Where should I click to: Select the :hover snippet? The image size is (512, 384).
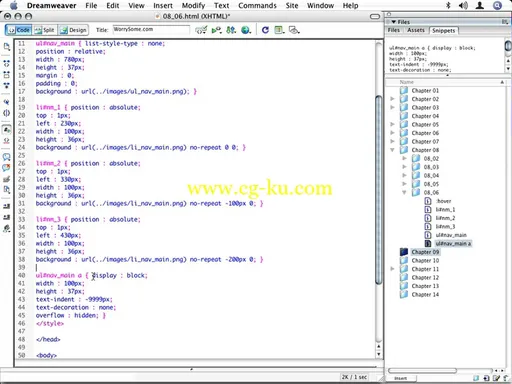coord(444,201)
